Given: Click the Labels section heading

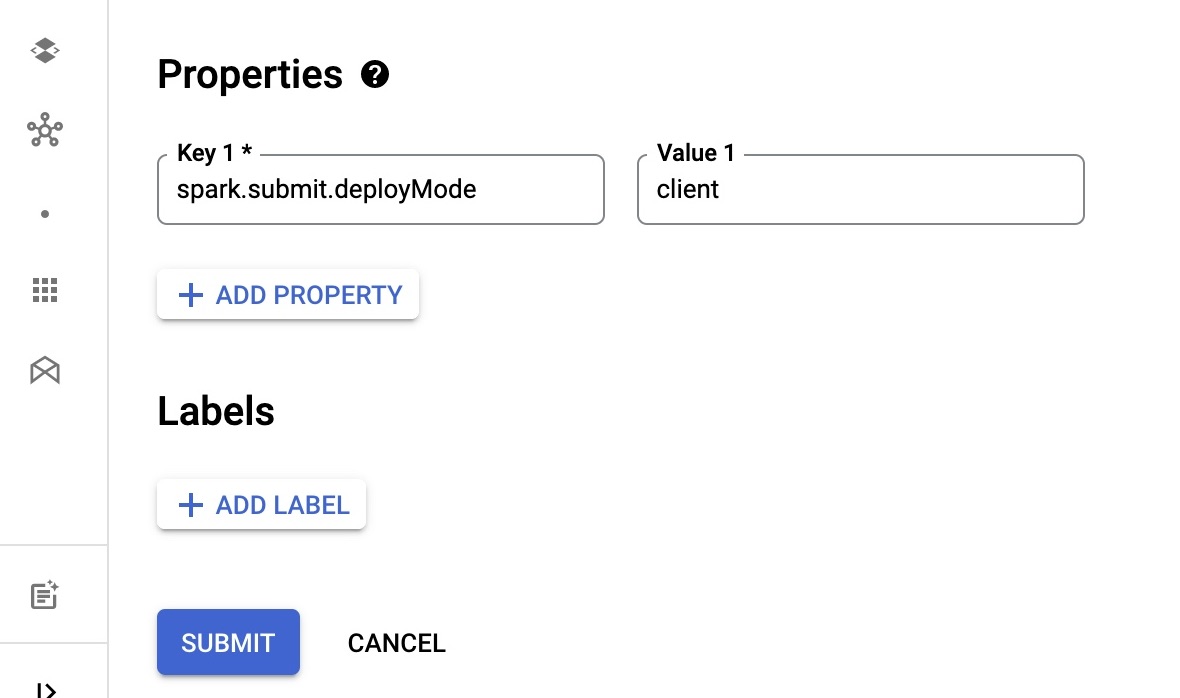Looking at the screenshot, I should click(x=216, y=411).
